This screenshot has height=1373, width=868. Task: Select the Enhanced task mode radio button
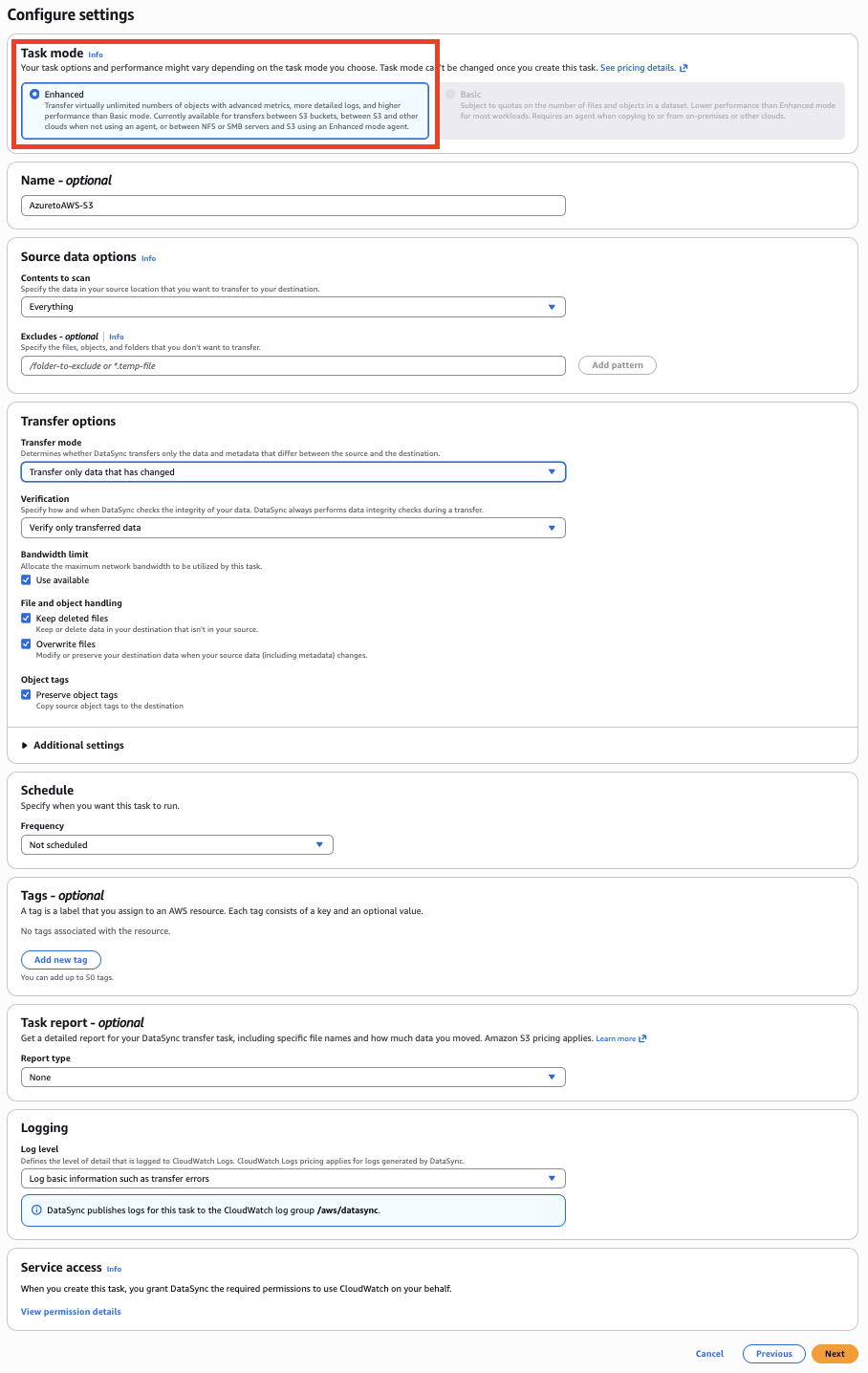point(35,95)
